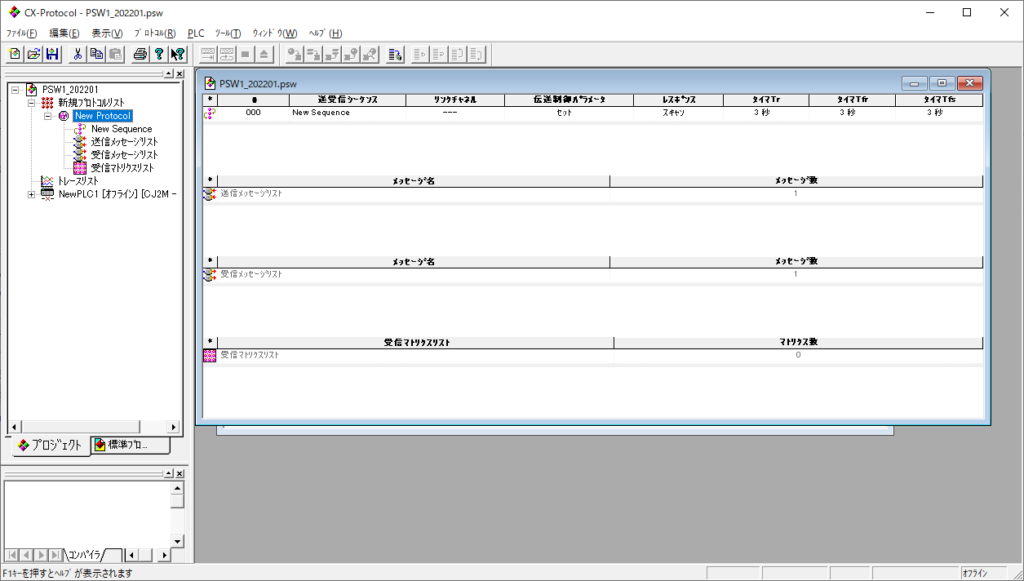Open the ツール(T) menu
This screenshot has height=581, width=1024.
click(228, 33)
